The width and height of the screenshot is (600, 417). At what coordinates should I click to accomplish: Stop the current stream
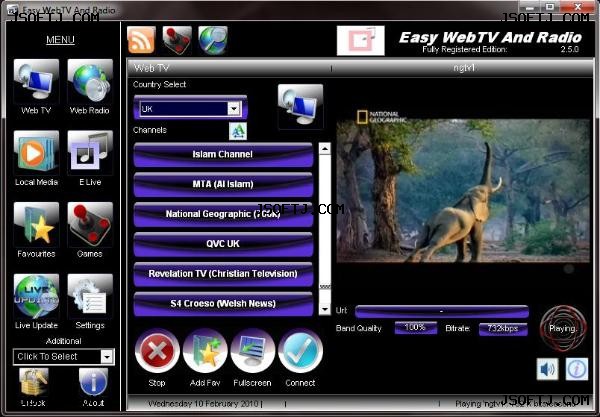pyautogui.click(x=157, y=351)
